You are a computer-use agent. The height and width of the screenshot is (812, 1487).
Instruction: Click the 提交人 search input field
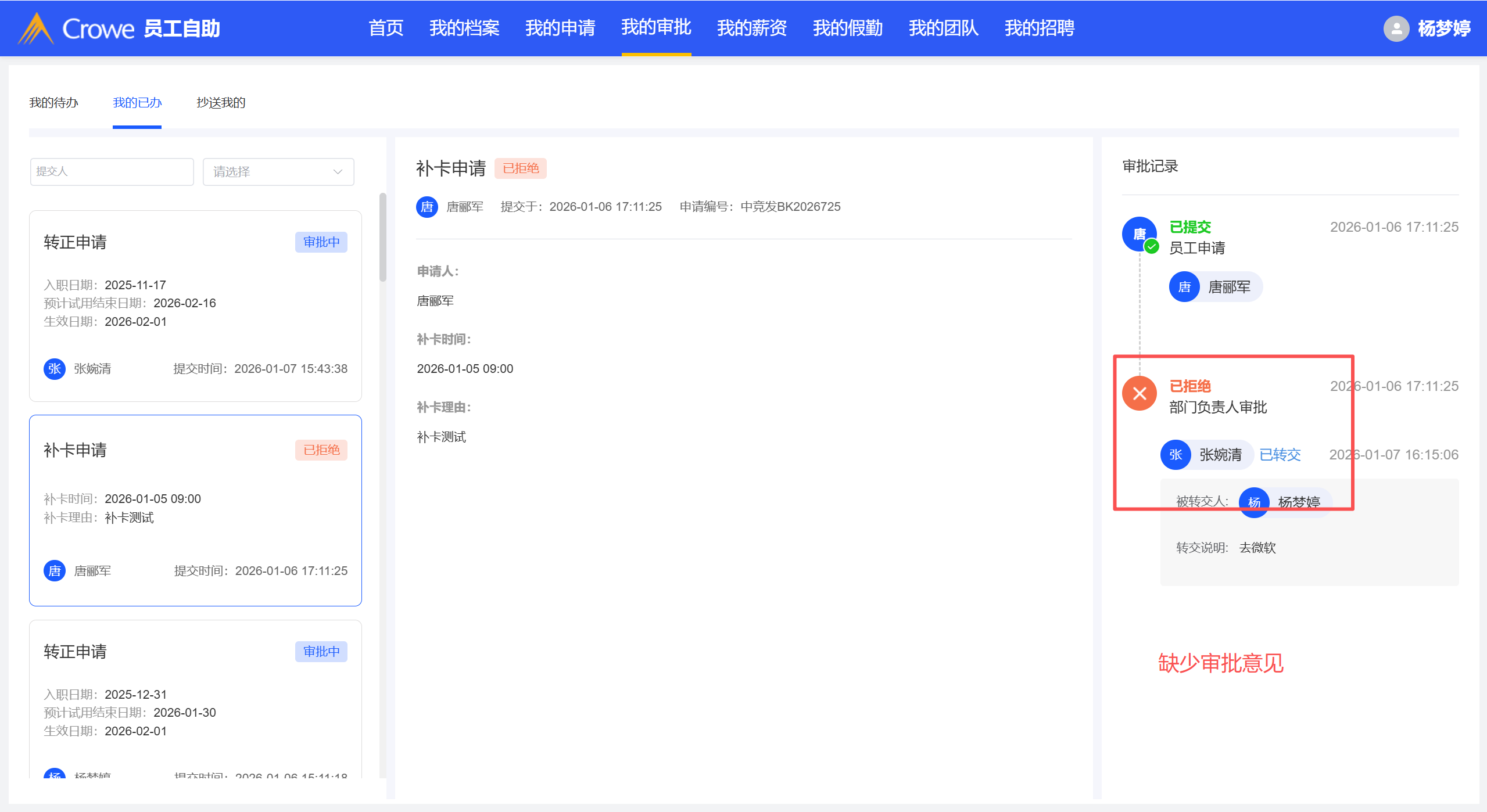(x=112, y=172)
